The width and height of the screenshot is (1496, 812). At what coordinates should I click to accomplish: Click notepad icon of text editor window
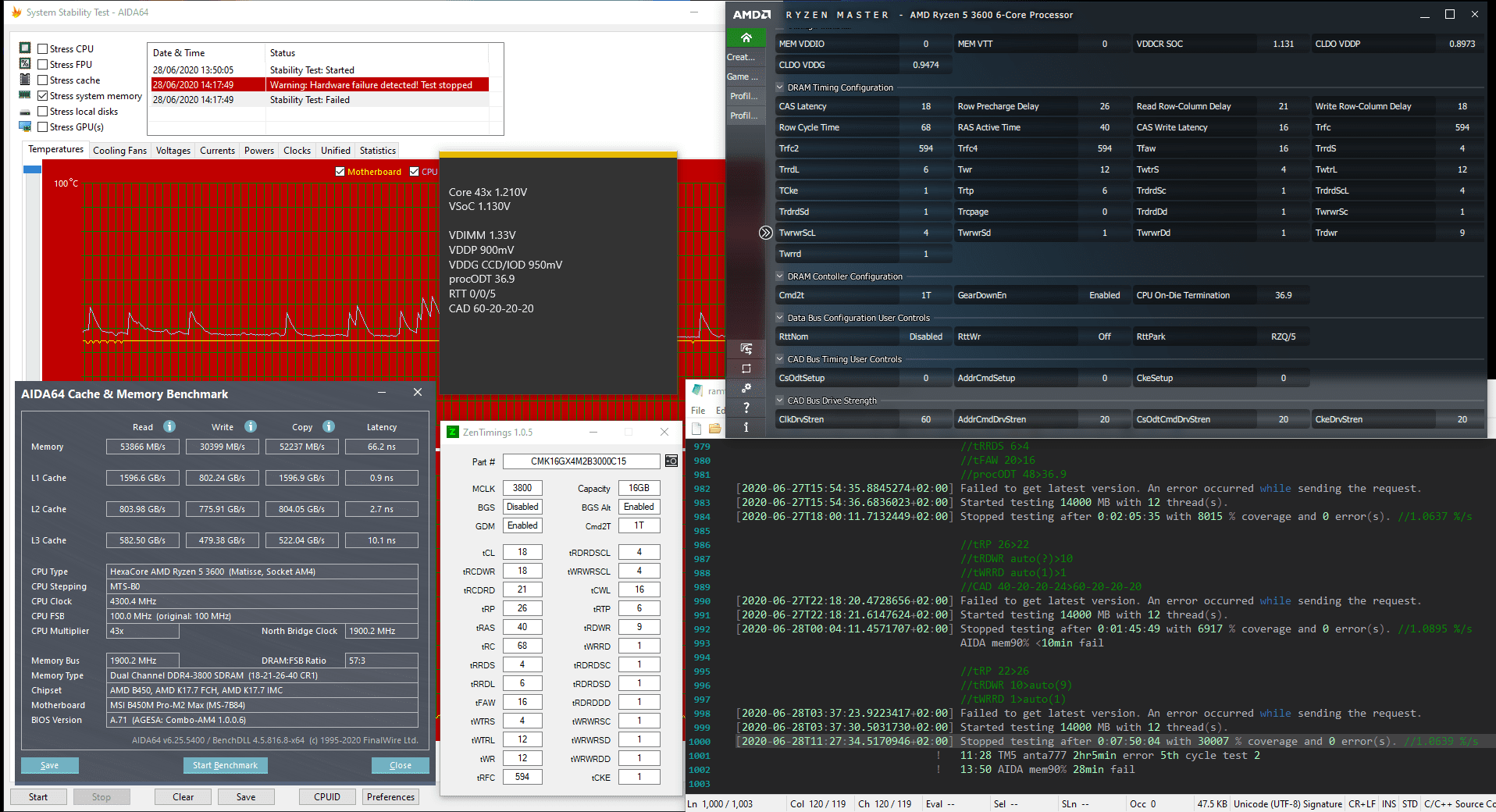click(697, 390)
